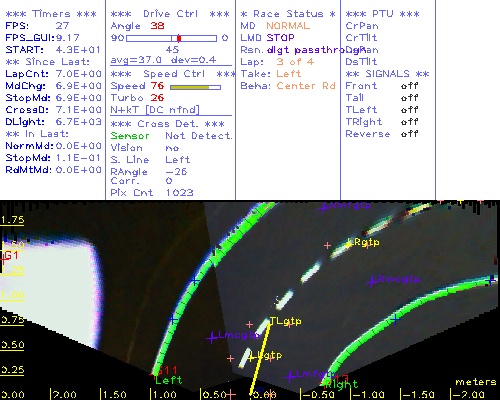Click the 1.75 meter axis label
Screen dimensions: 500x400
(12, 220)
